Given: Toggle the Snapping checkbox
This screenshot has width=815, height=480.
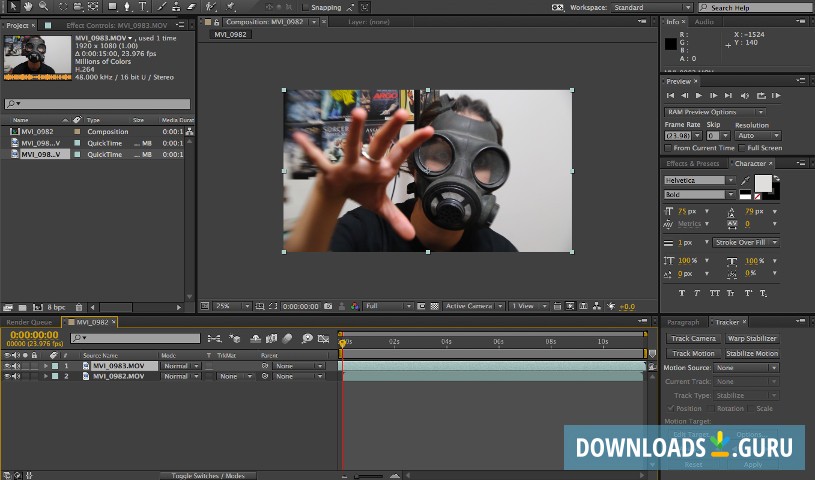Looking at the screenshot, I should pyautogui.click(x=305, y=7).
